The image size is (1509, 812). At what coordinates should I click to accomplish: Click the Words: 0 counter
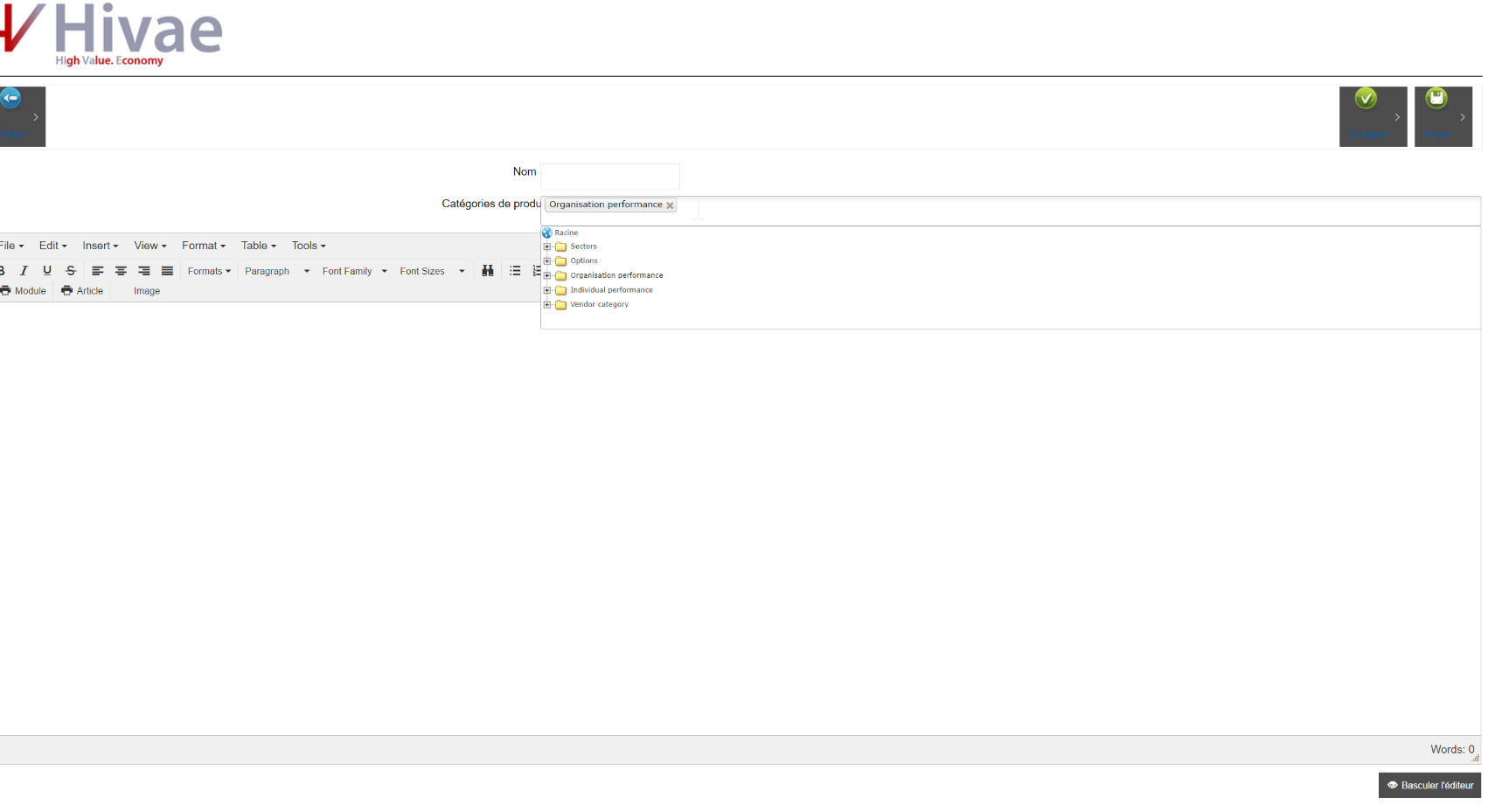[x=1452, y=749]
